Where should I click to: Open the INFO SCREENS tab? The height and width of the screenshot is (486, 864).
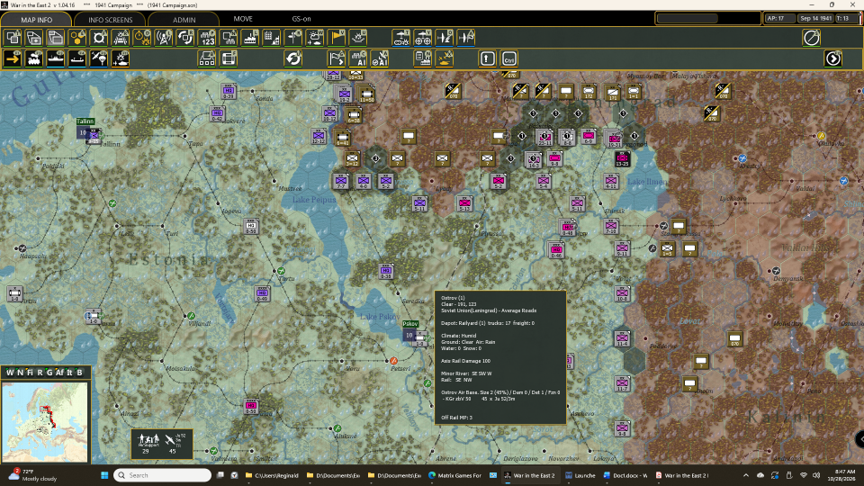110,19
